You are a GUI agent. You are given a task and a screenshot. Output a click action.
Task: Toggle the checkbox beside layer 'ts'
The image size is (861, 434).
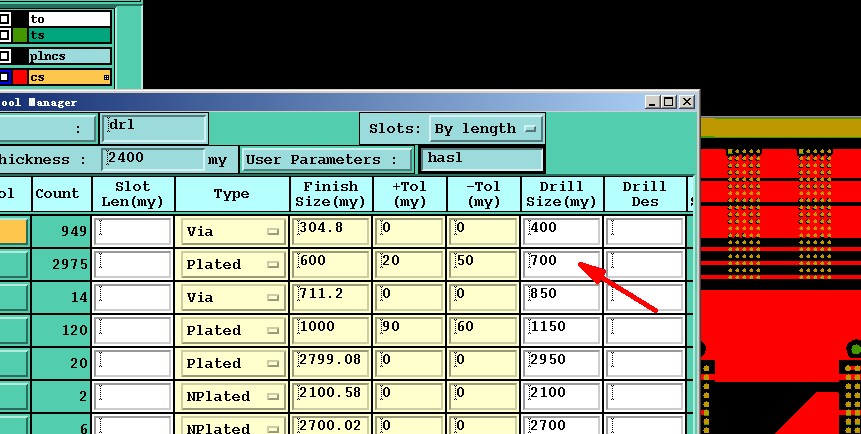(4, 35)
